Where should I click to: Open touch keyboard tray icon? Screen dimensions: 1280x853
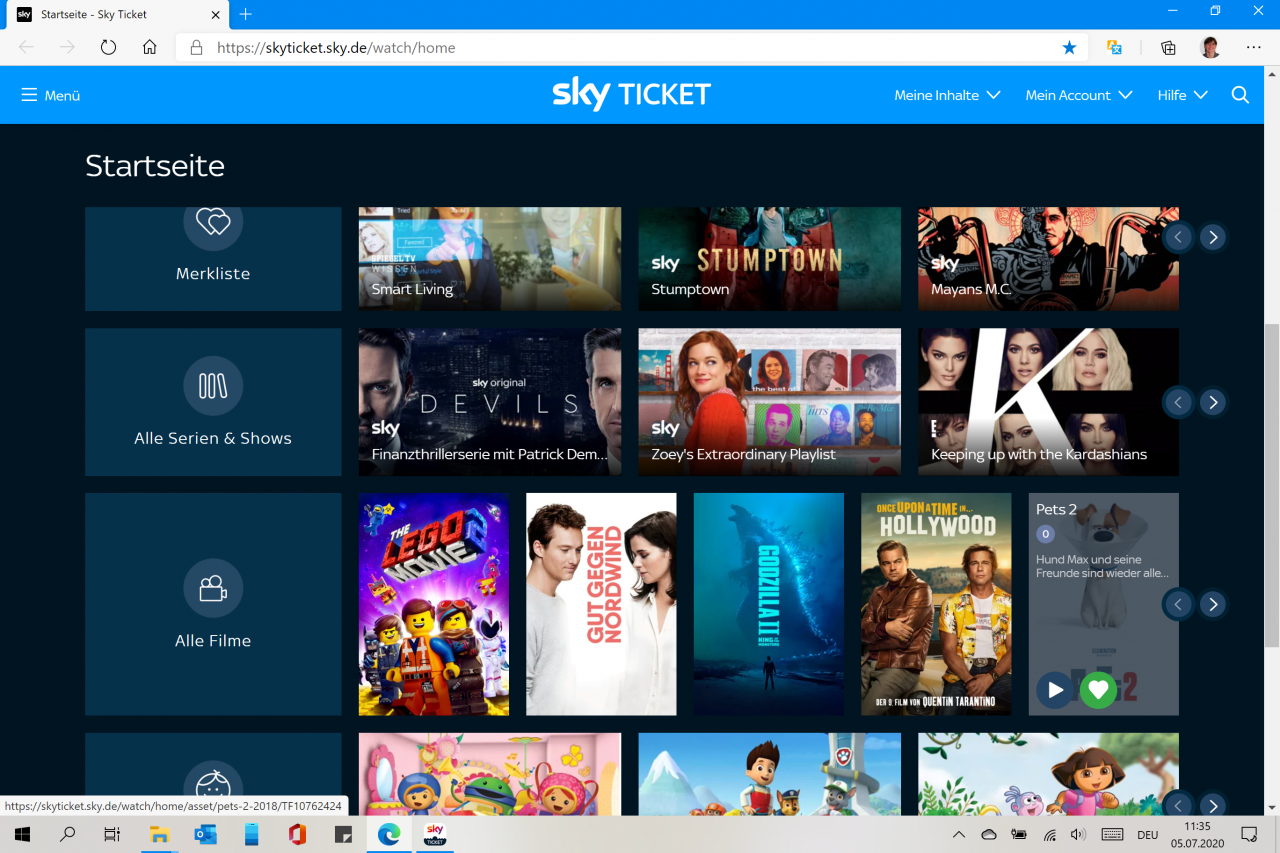[x=1113, y=834]
